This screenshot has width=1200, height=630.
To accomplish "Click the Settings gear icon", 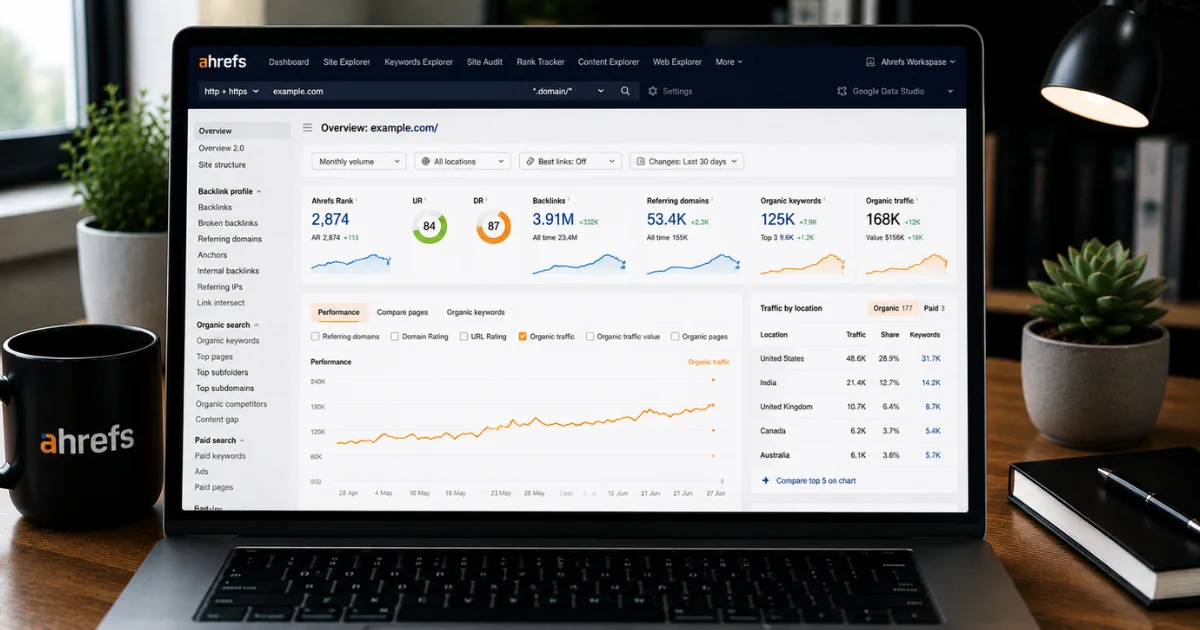I will pyautogui.click(x=653, y=91).
